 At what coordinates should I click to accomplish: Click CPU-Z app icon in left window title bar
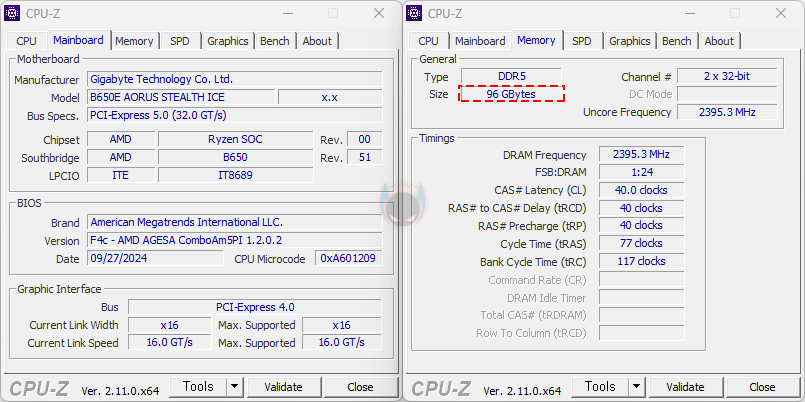point(12,13)
